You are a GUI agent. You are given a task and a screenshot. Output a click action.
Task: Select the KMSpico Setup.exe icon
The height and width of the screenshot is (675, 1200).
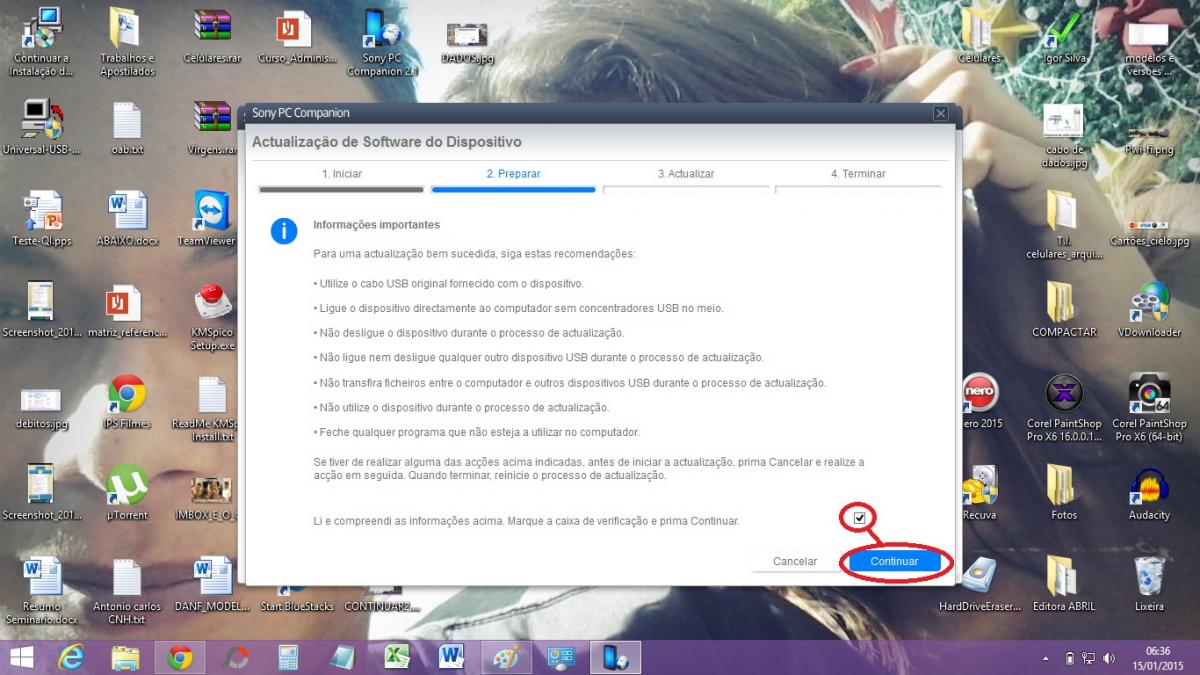211,317
